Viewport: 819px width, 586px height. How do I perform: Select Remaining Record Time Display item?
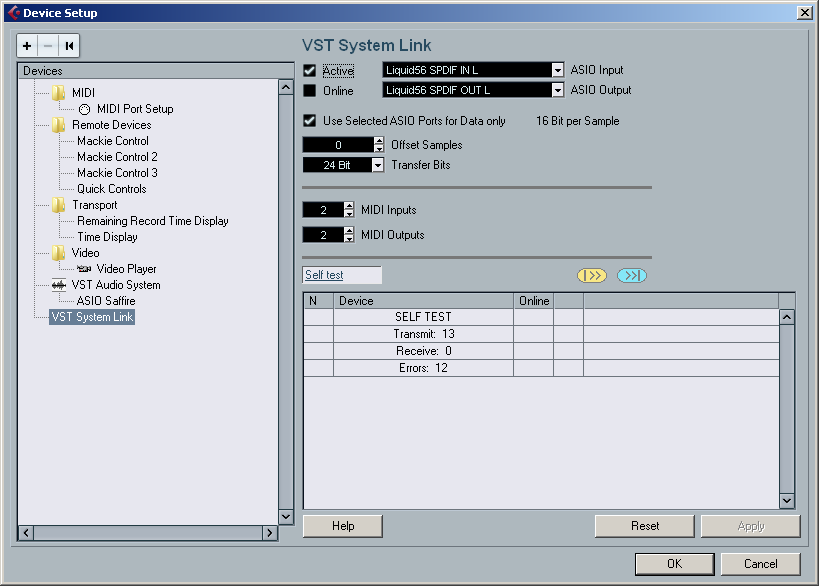(153, 221)
